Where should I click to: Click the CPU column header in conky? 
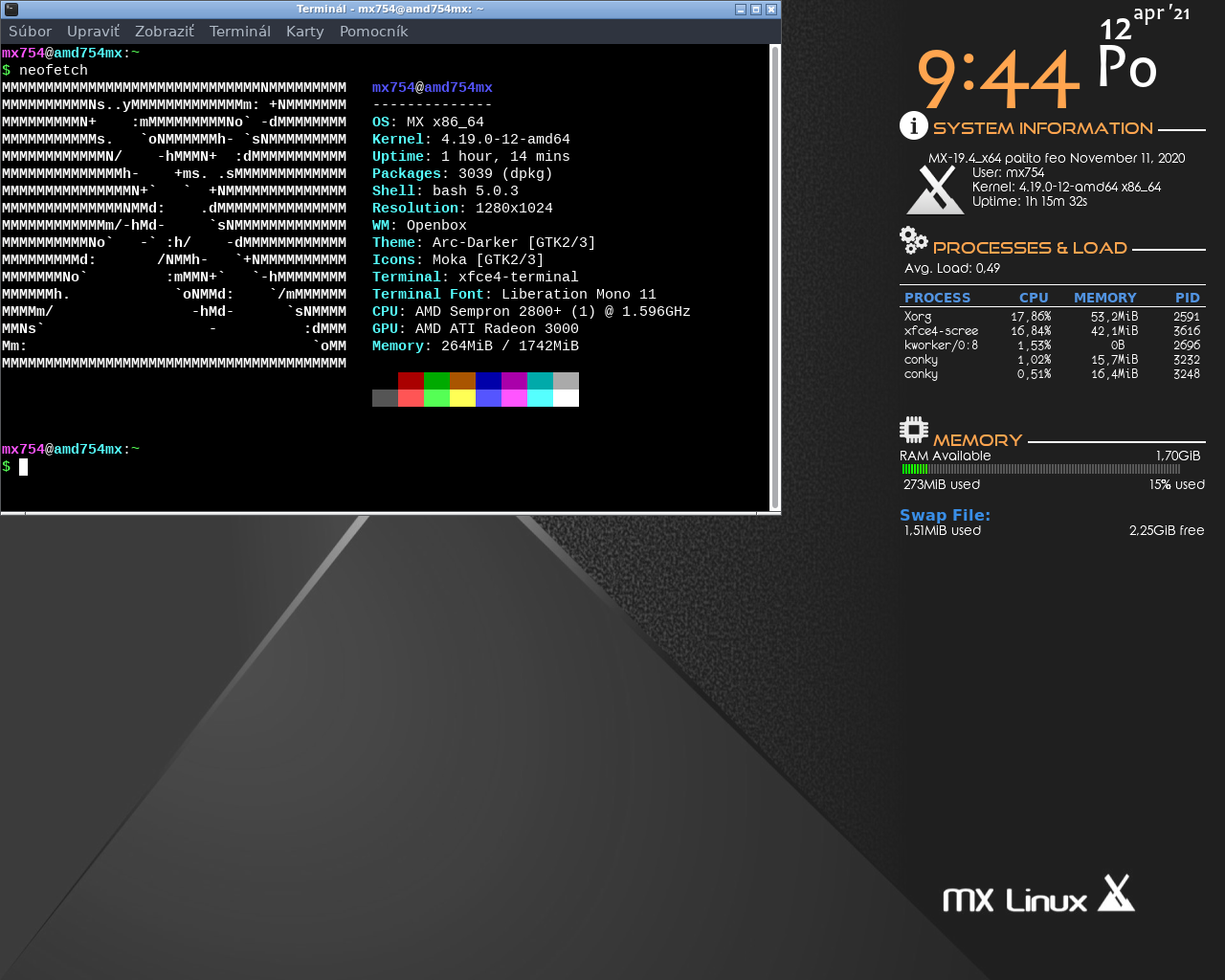point(1034,298)
